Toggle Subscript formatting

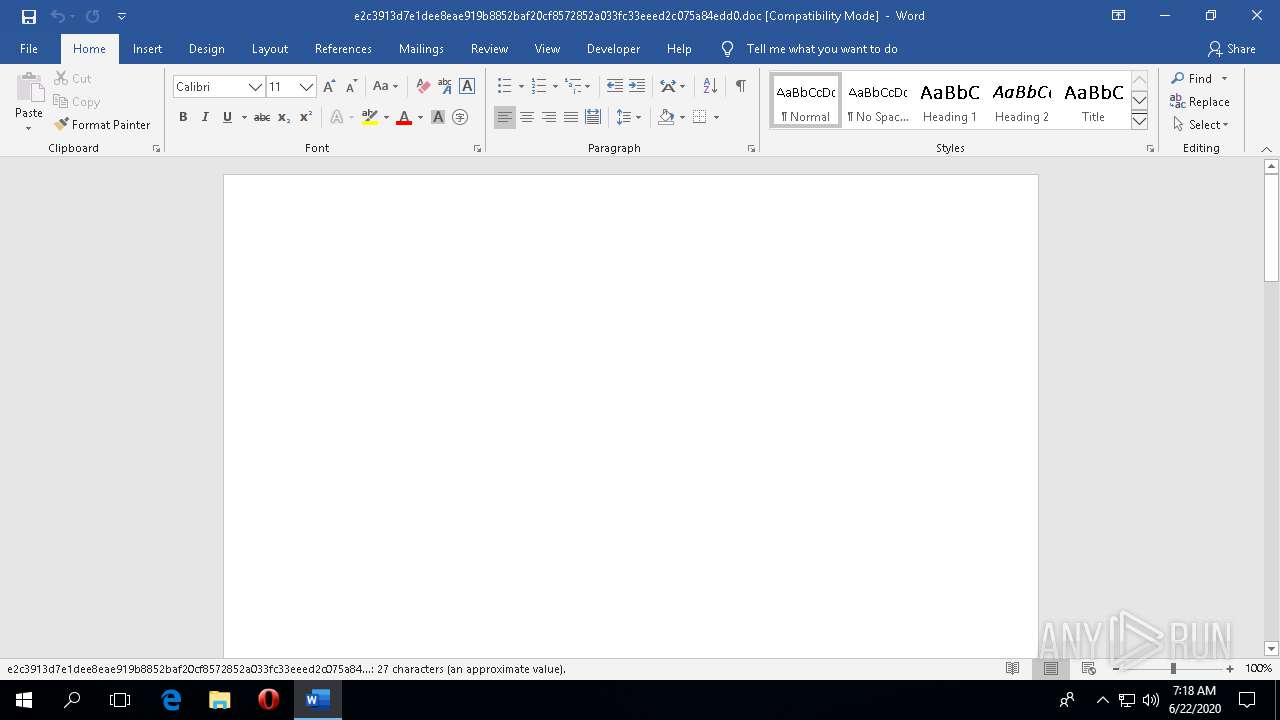click(284, 117)
